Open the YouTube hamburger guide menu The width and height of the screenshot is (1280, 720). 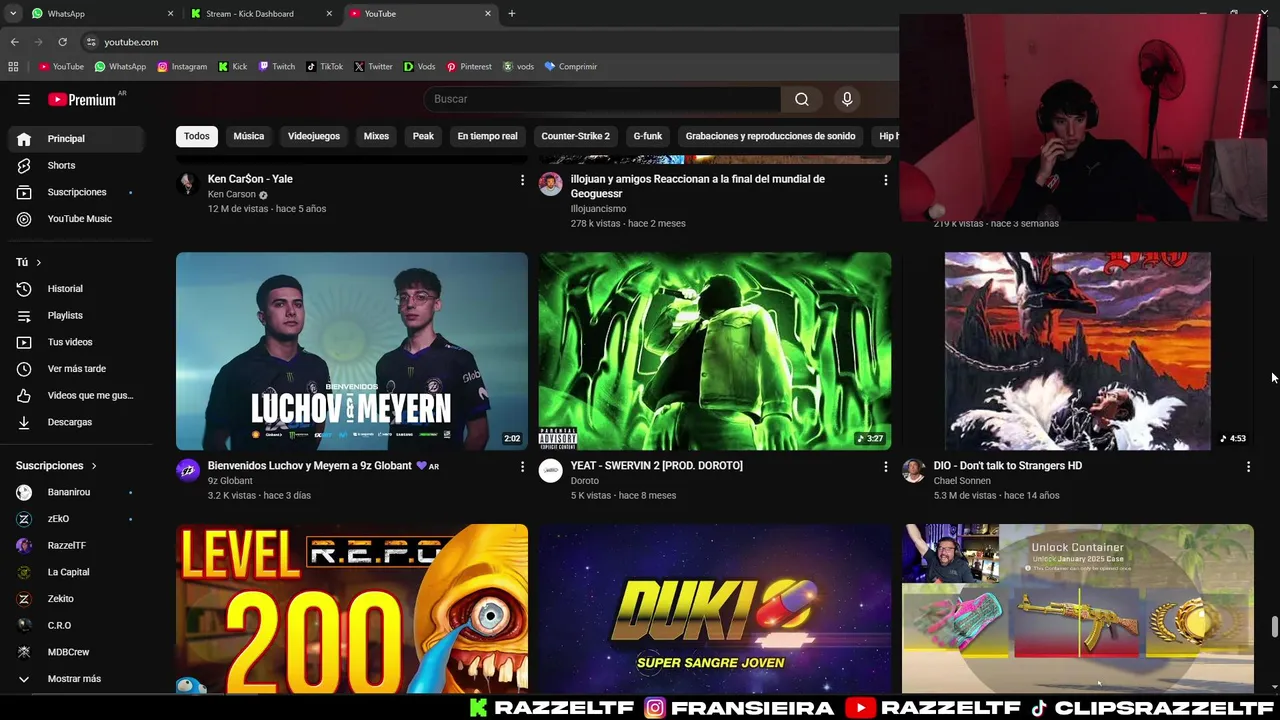click(24, 99)
